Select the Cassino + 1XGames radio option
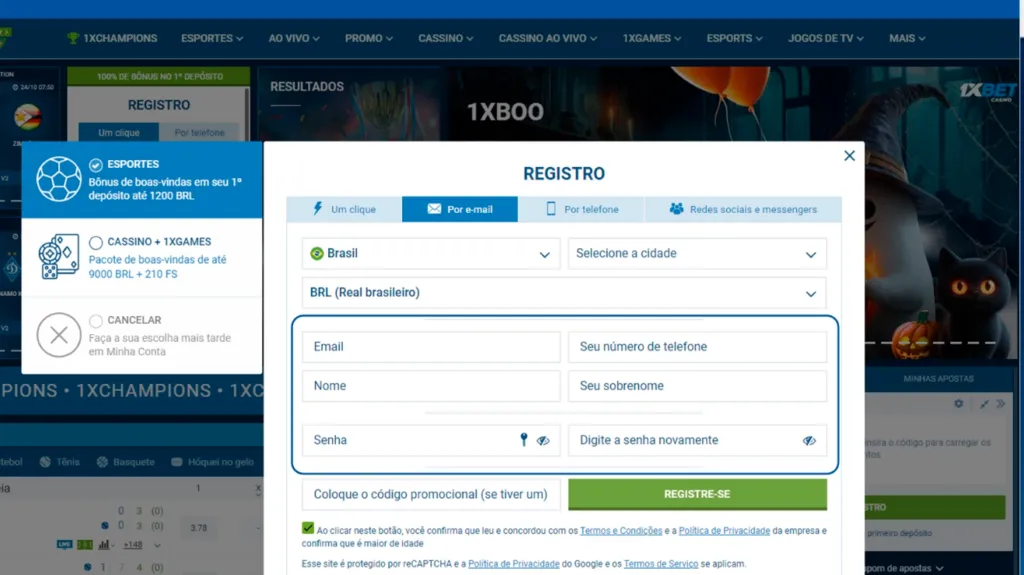Image resolution: width=1024 pixels, height=575 pixels. [96, 242]
